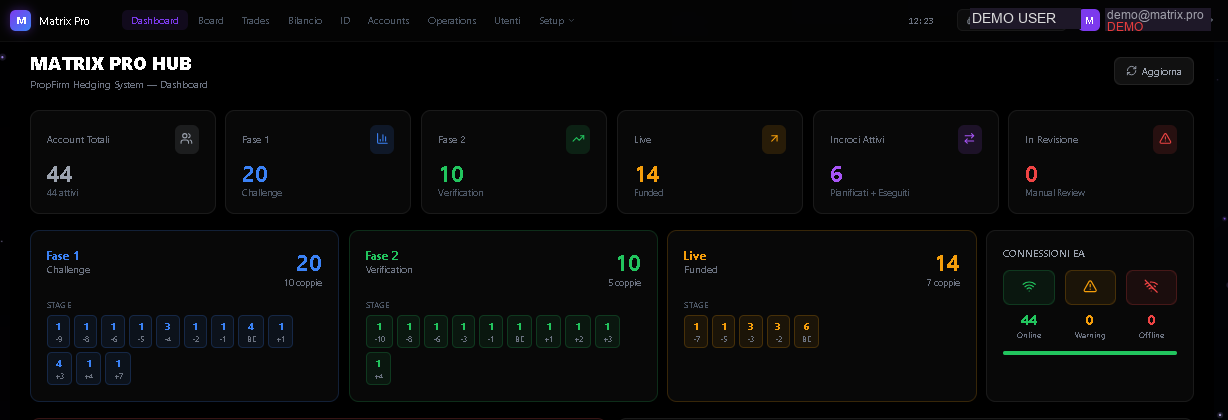This screenshot has height=420, width=1228.
Task: Click the Matrix Pro logo icon
Action: click(21, 20)
